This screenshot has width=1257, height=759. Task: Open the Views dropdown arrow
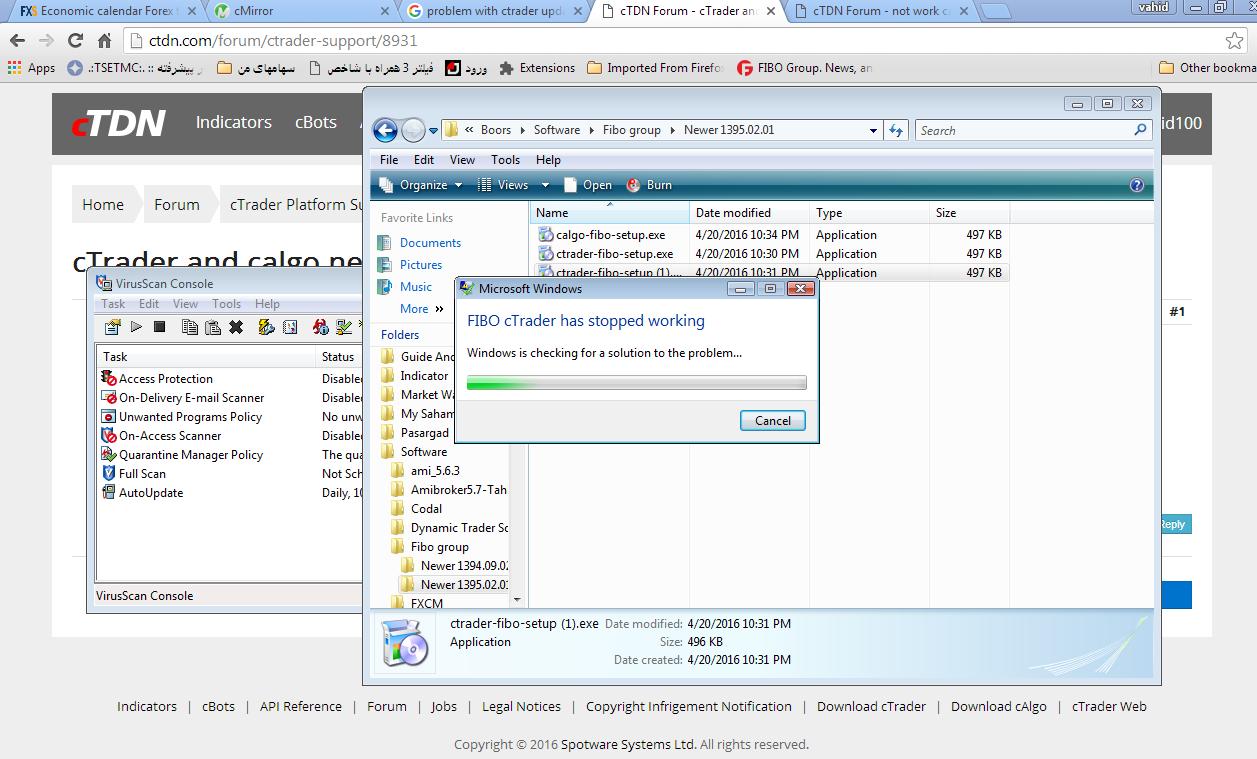coord(545,185)
